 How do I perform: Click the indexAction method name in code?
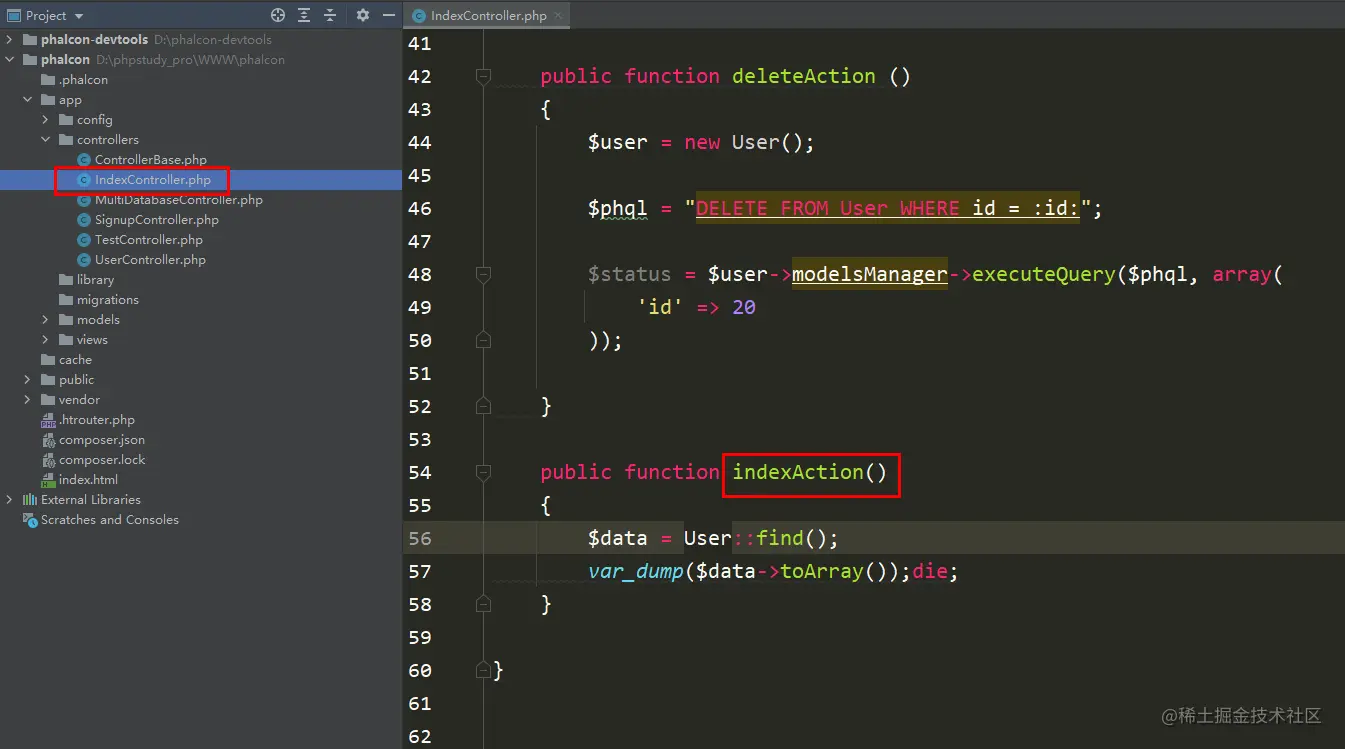(798, 472)
